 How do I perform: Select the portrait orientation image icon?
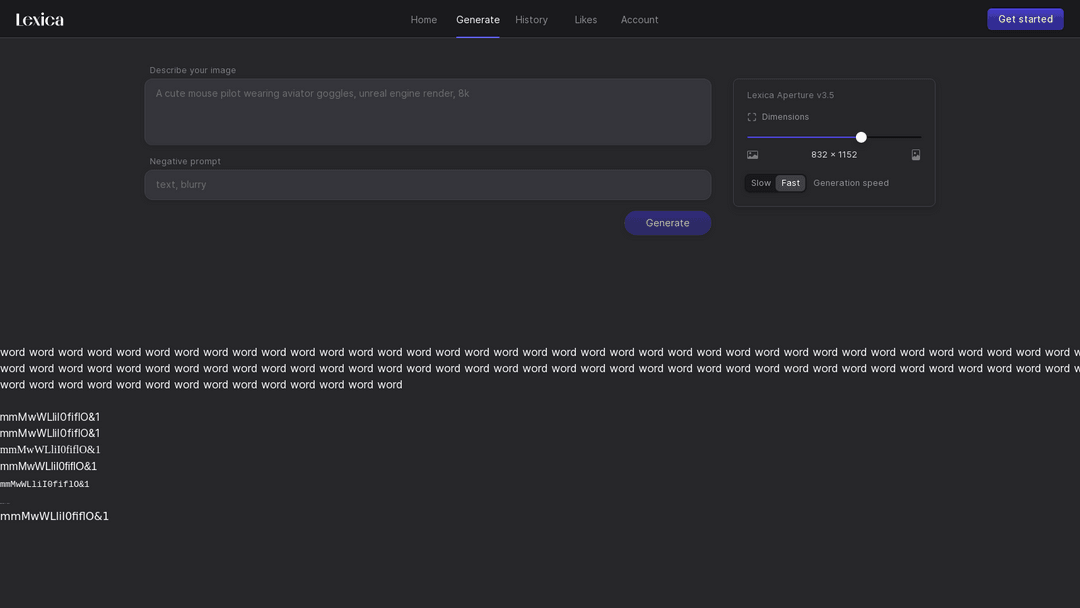click(915, 155)
